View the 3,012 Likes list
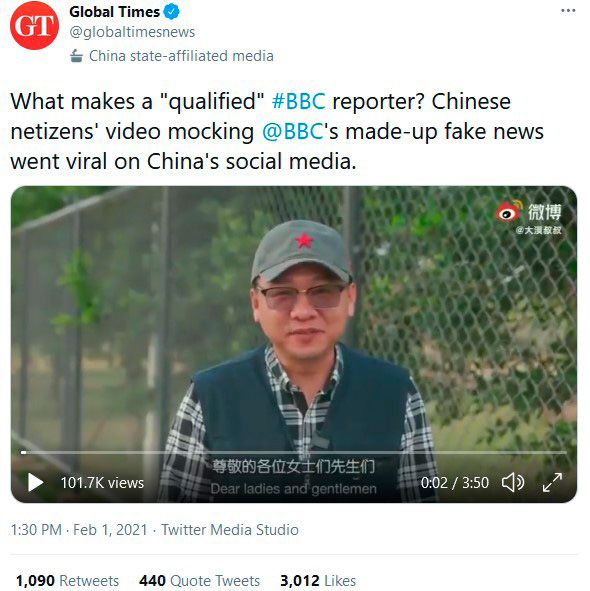Viewport: 590px width, 591px height. click(x=318, y=580)
